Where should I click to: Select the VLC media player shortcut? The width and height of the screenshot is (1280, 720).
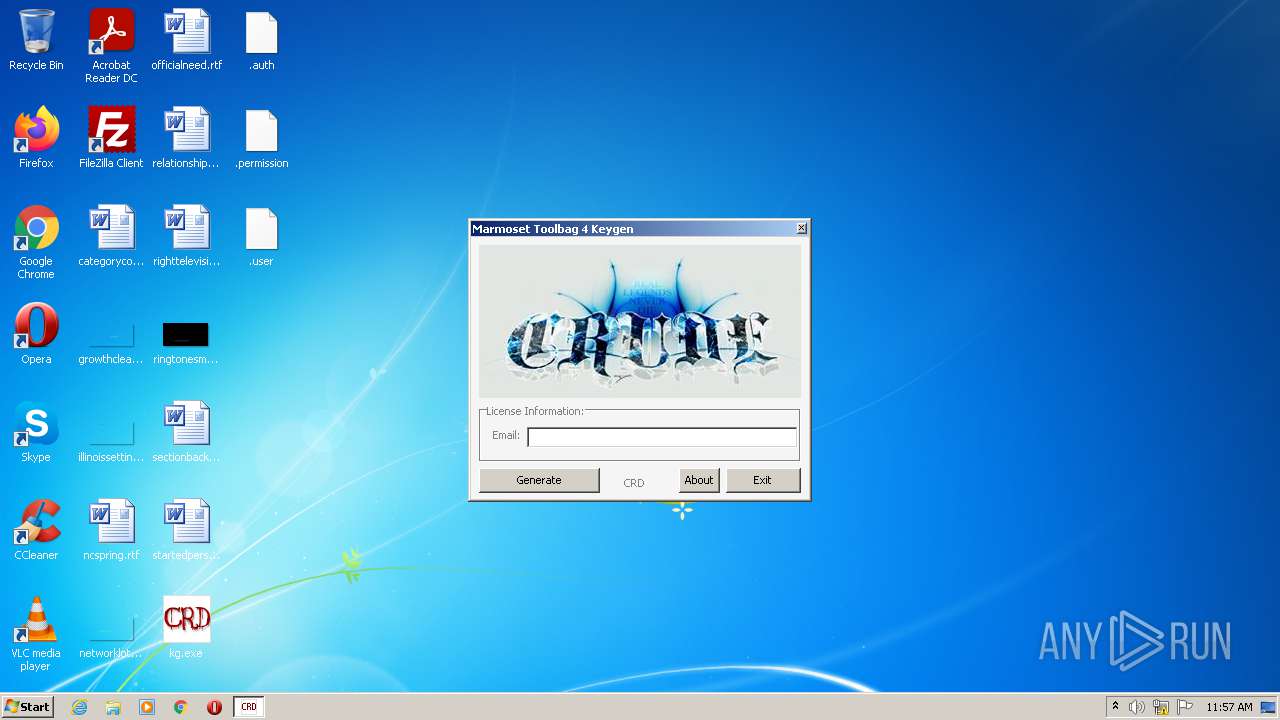36,634
